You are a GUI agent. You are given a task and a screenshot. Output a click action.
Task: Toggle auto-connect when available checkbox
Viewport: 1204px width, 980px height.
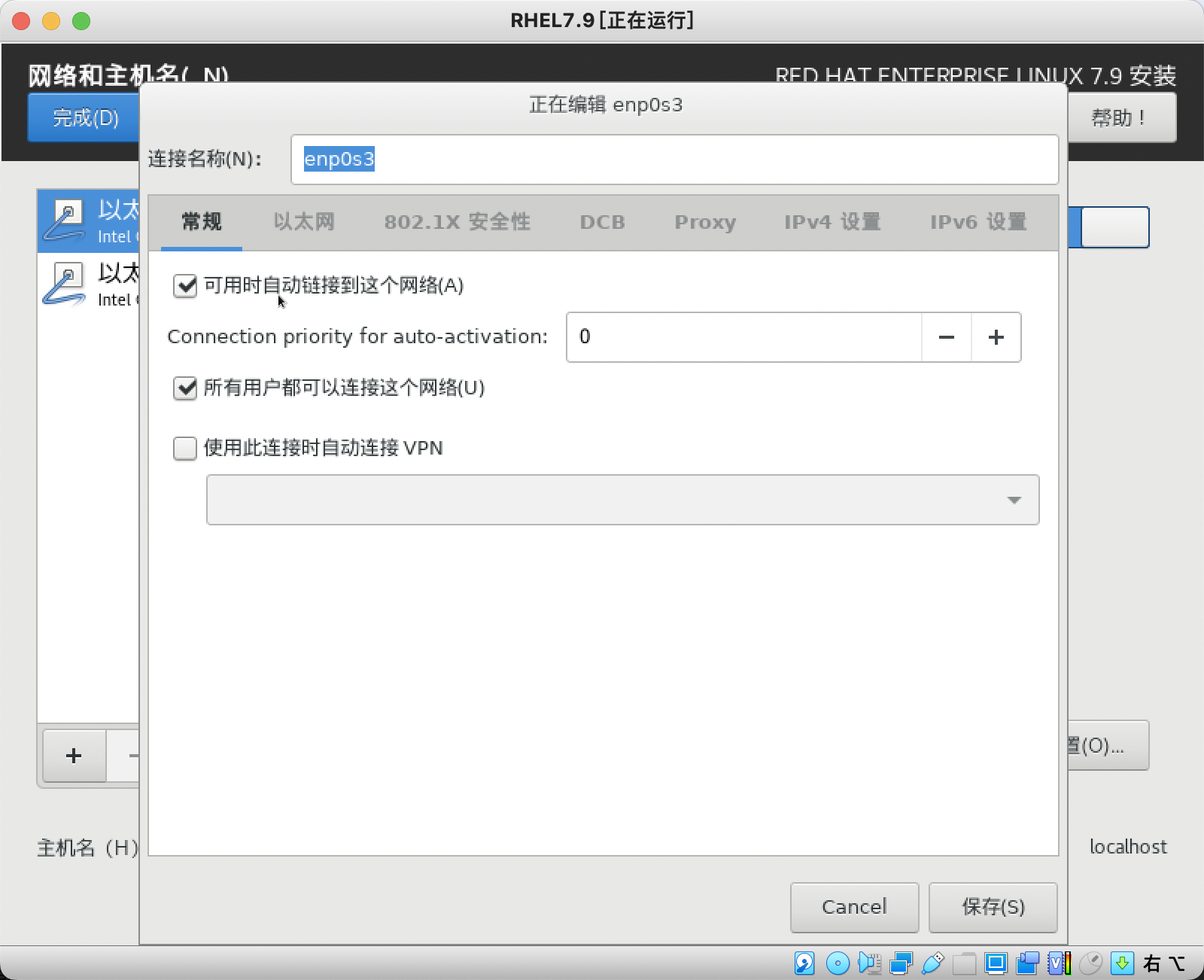coord(185,285)
